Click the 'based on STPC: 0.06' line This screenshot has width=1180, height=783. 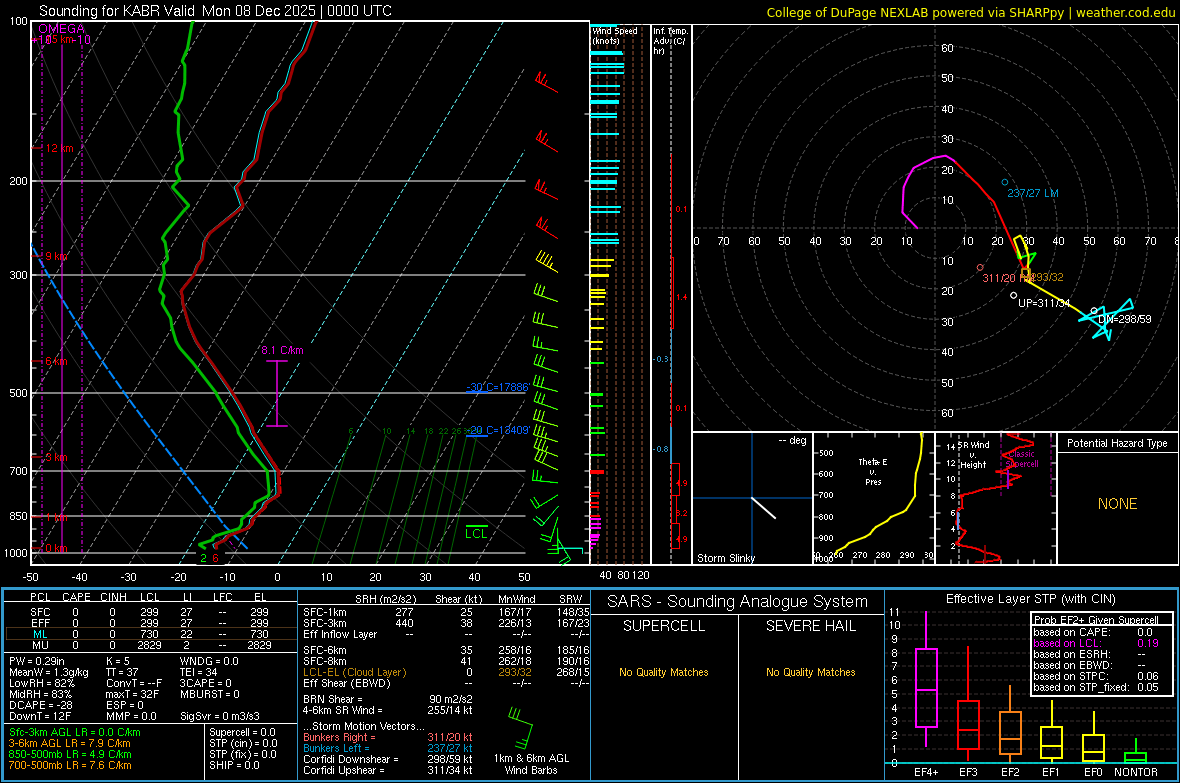(1096, 676)
